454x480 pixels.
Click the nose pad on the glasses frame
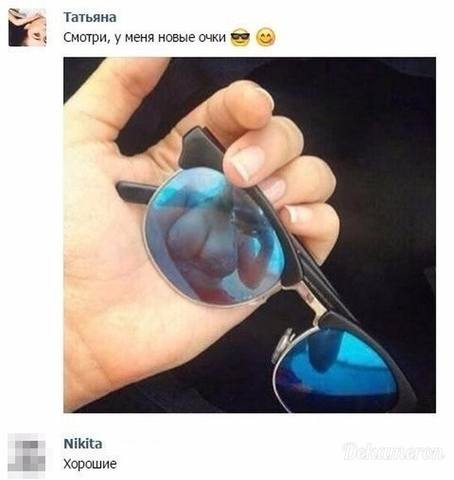coord(283,343)
